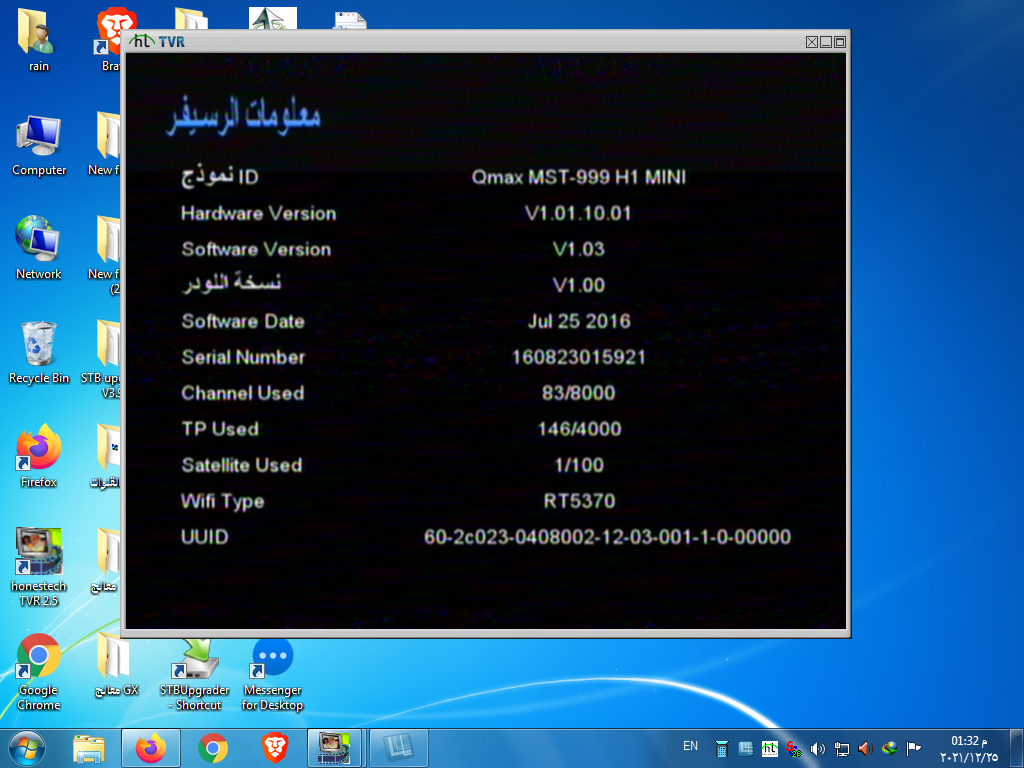Launch Brave from the taskbar
1024x768 pixels.
274,748
